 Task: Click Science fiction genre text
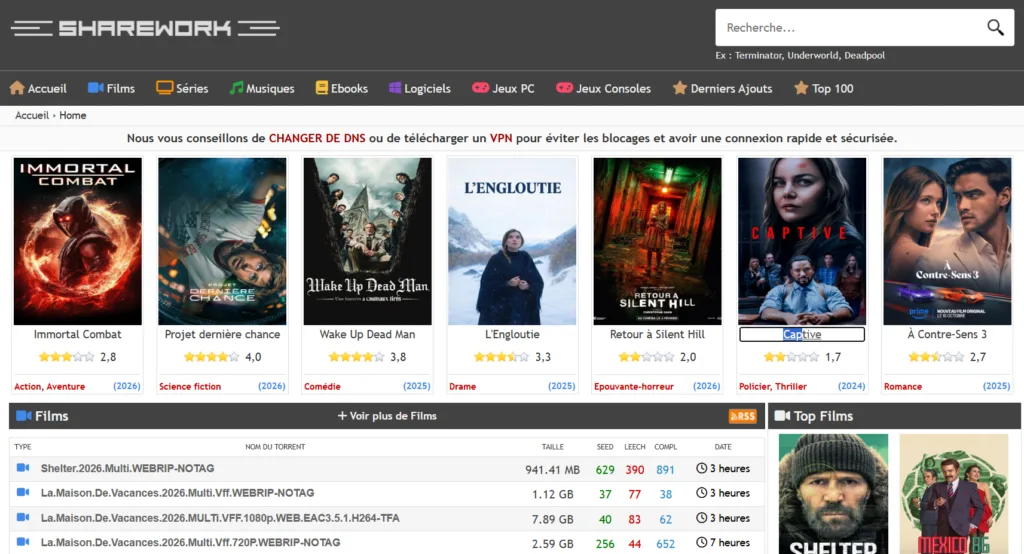click(190, 386)
